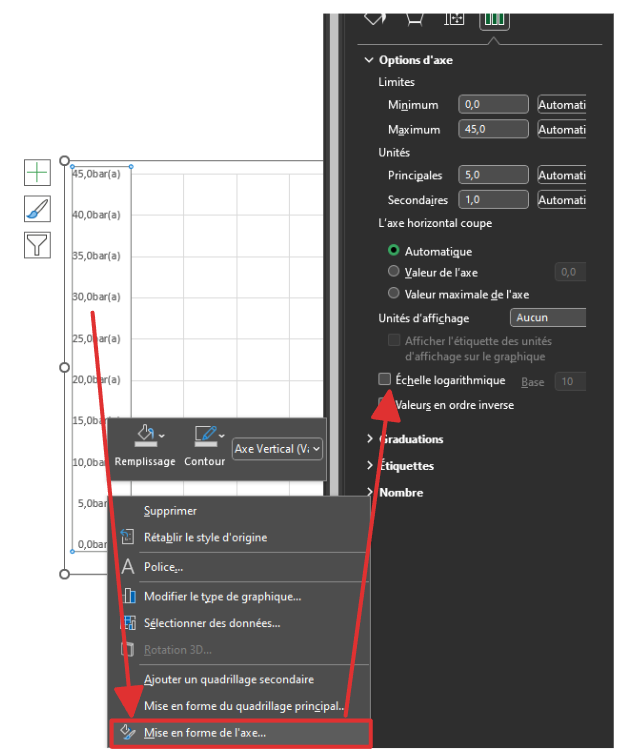Click the logarithmic Base field
This screenshot has width=628, height=755.
[571, 381]
